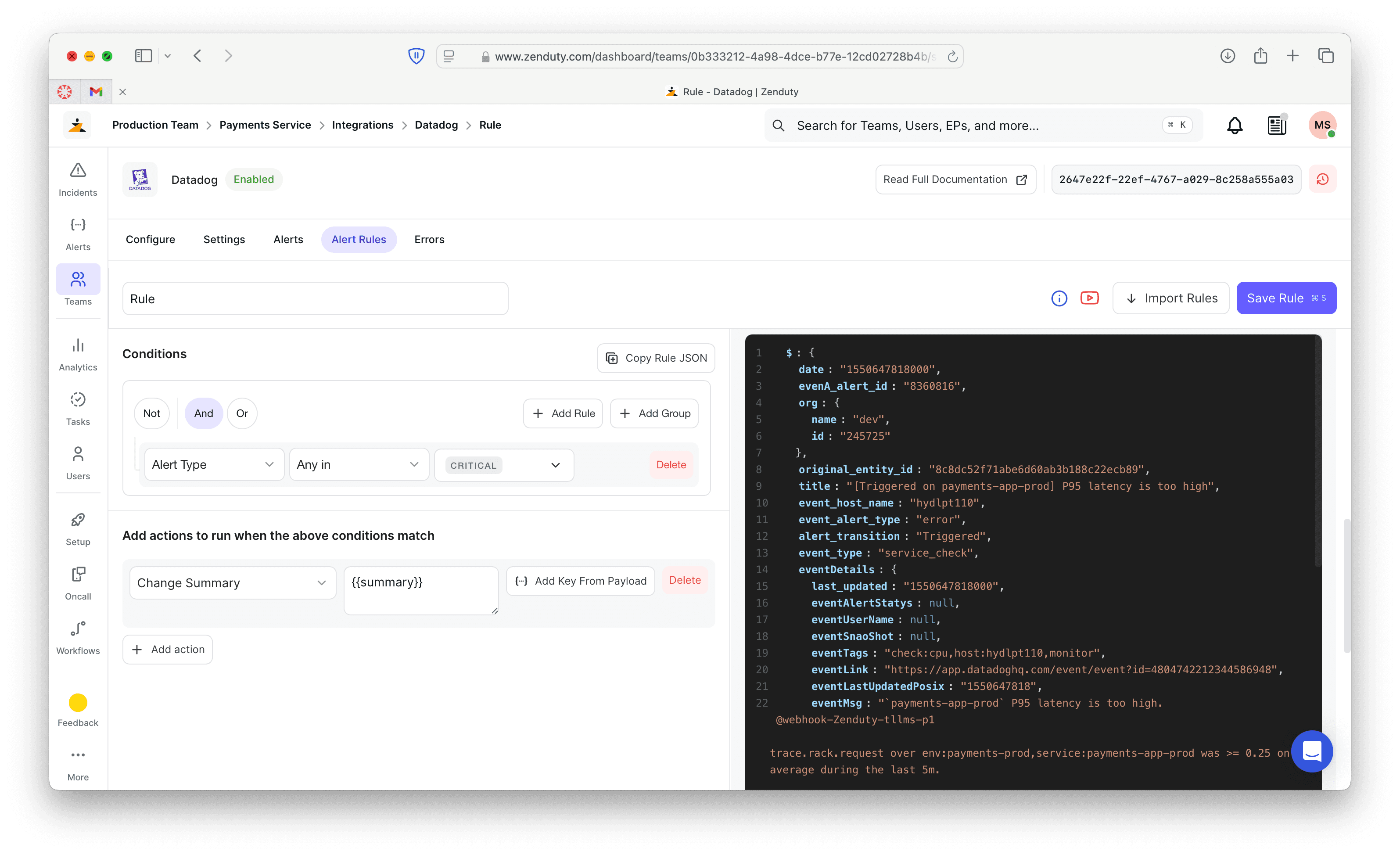Go to Production Team breadcrumb
This screenshot has width=1400, height=855.
(155, 125)
